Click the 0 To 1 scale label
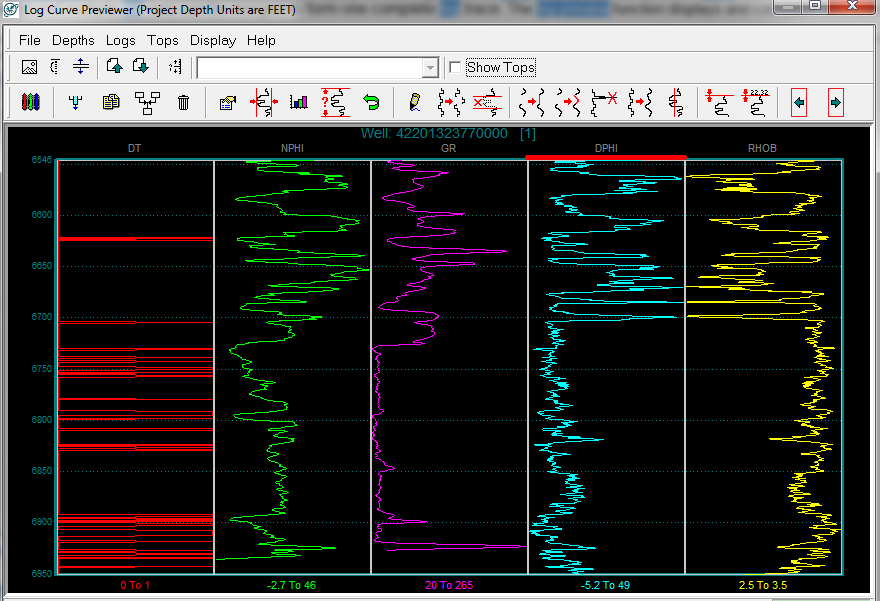The width and height of the screenshot is (880, 601). (x=135, y=584)
